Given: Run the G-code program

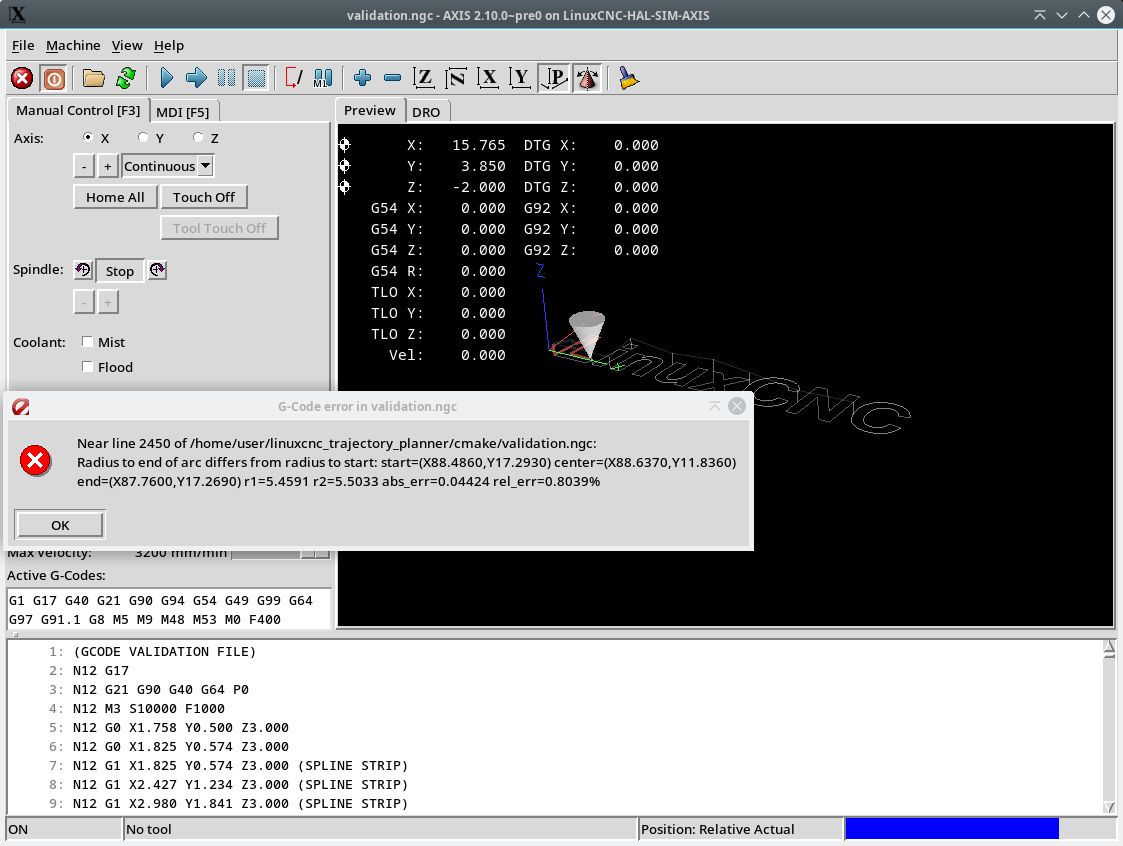Looking at the screenshot, I should click(167, 78).
